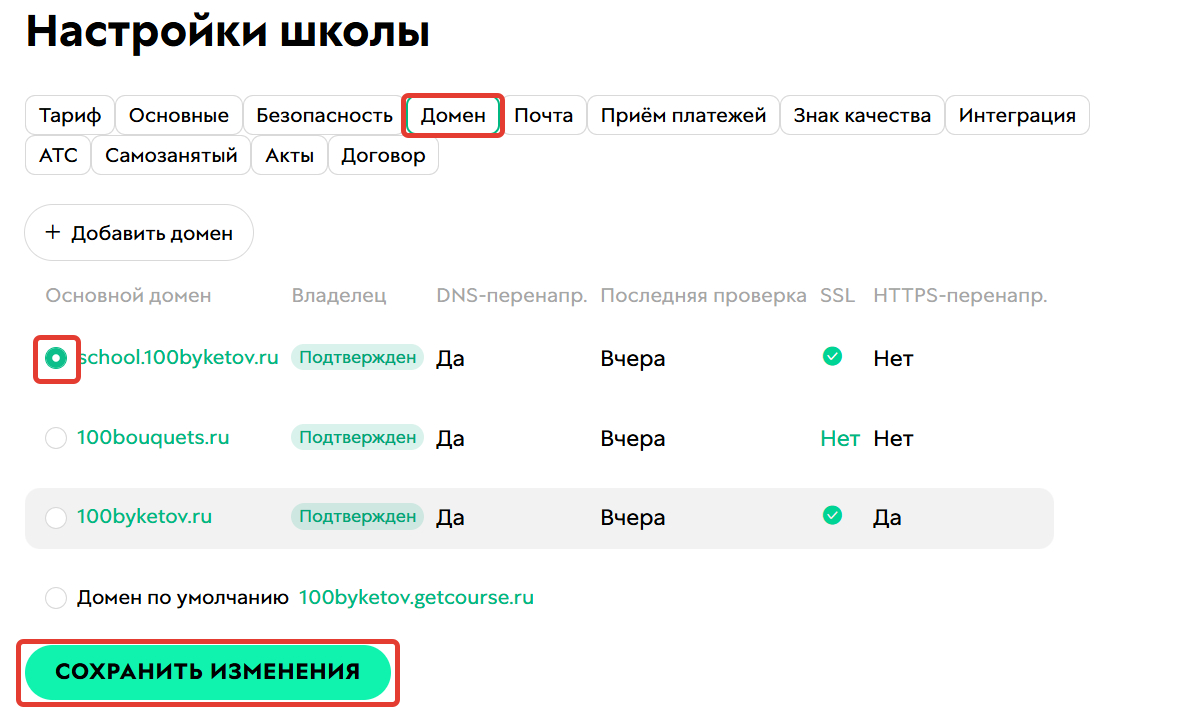Open the 100bouquets.ru domain link
Viewport: 1192px width, 713px height.
[153, 437]
